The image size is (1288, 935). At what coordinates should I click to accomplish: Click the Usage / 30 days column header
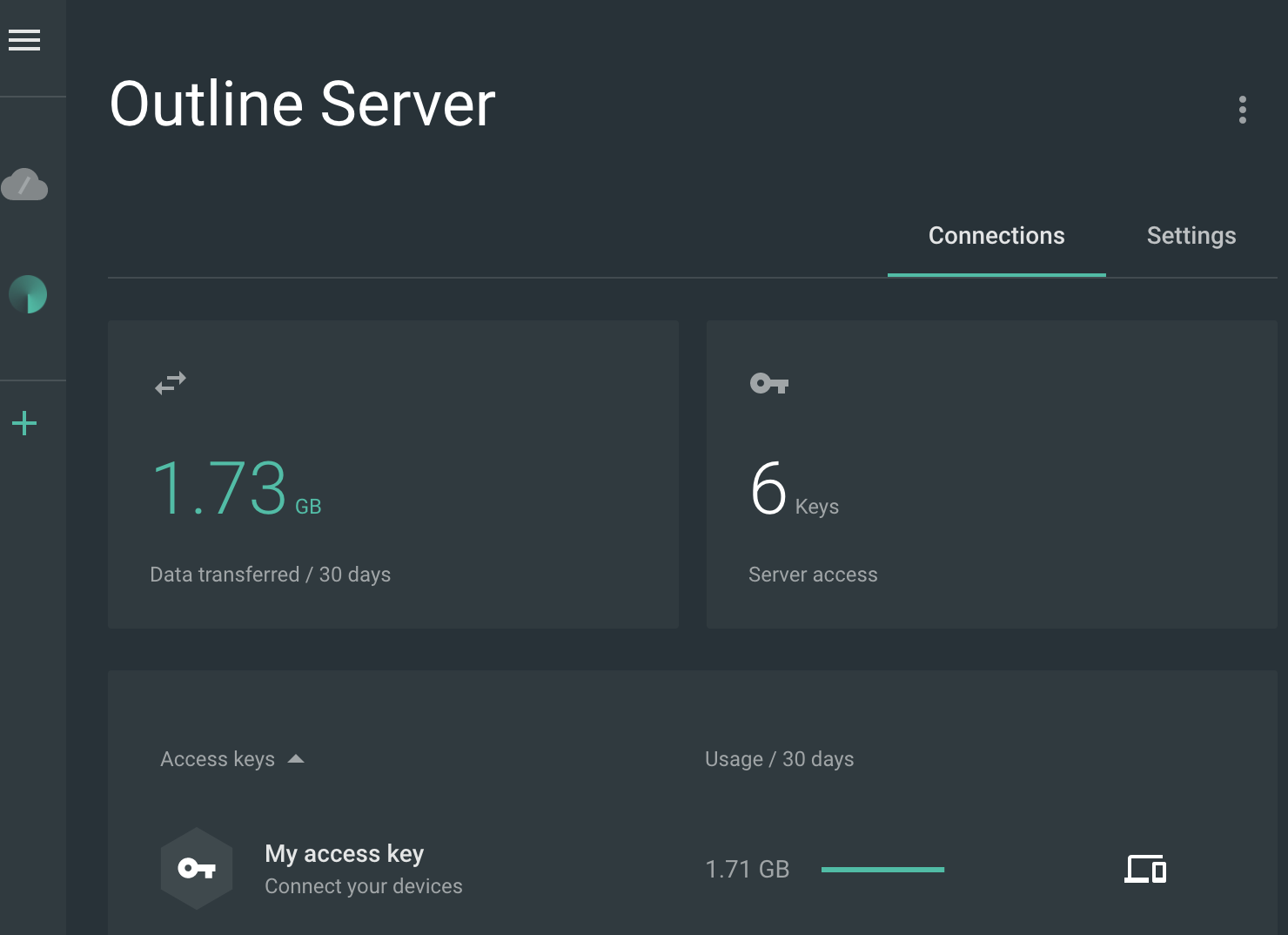click(779, 759)
